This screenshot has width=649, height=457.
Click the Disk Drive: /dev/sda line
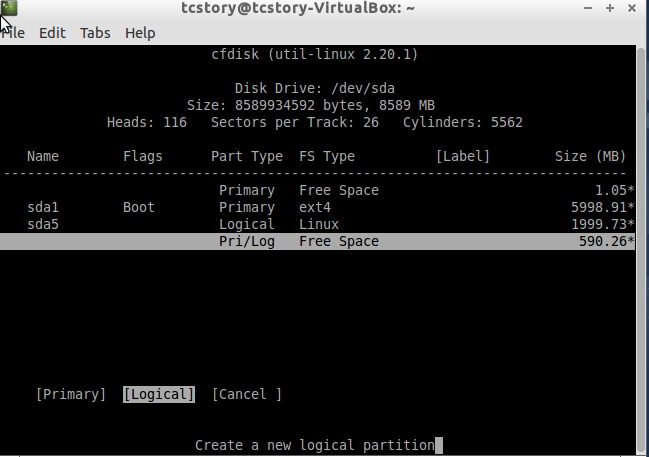coord(315,89)
